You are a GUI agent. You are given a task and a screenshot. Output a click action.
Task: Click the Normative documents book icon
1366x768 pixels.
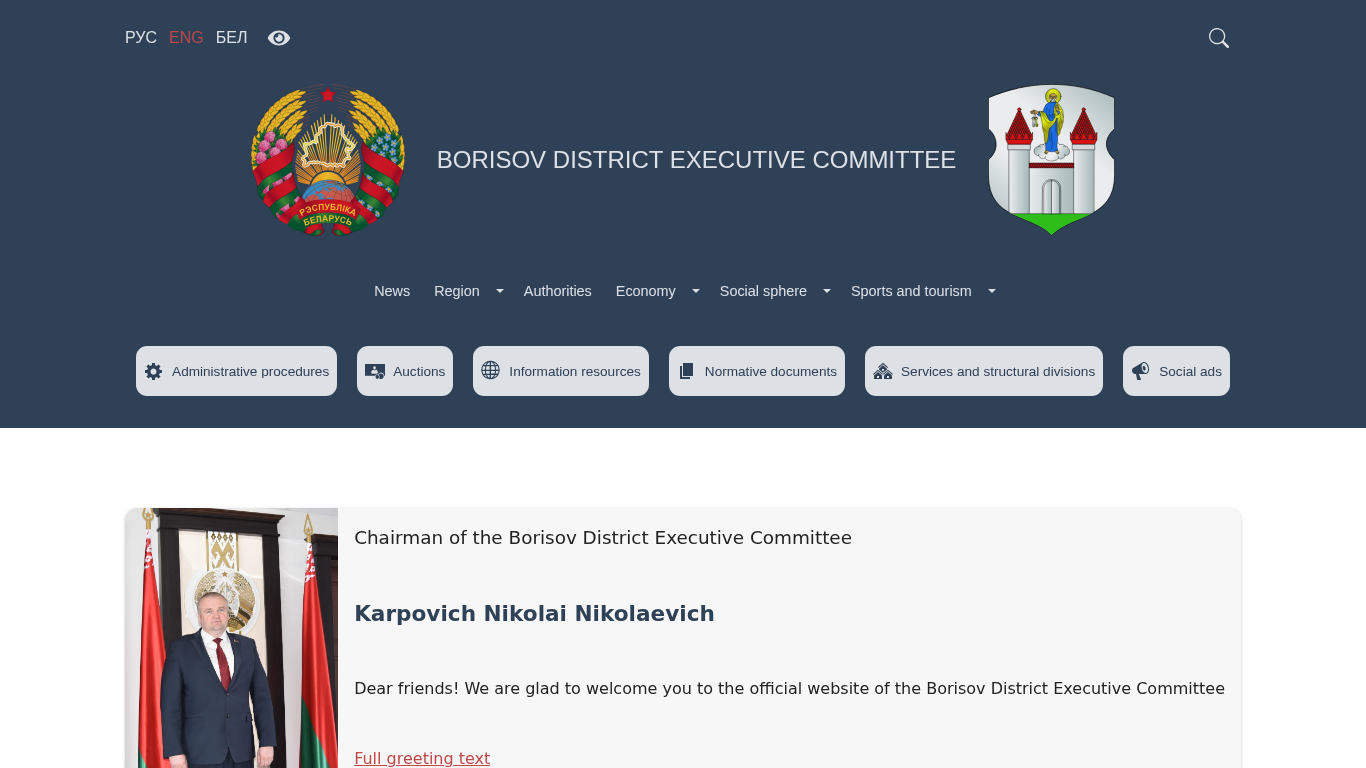pos(686,372)
